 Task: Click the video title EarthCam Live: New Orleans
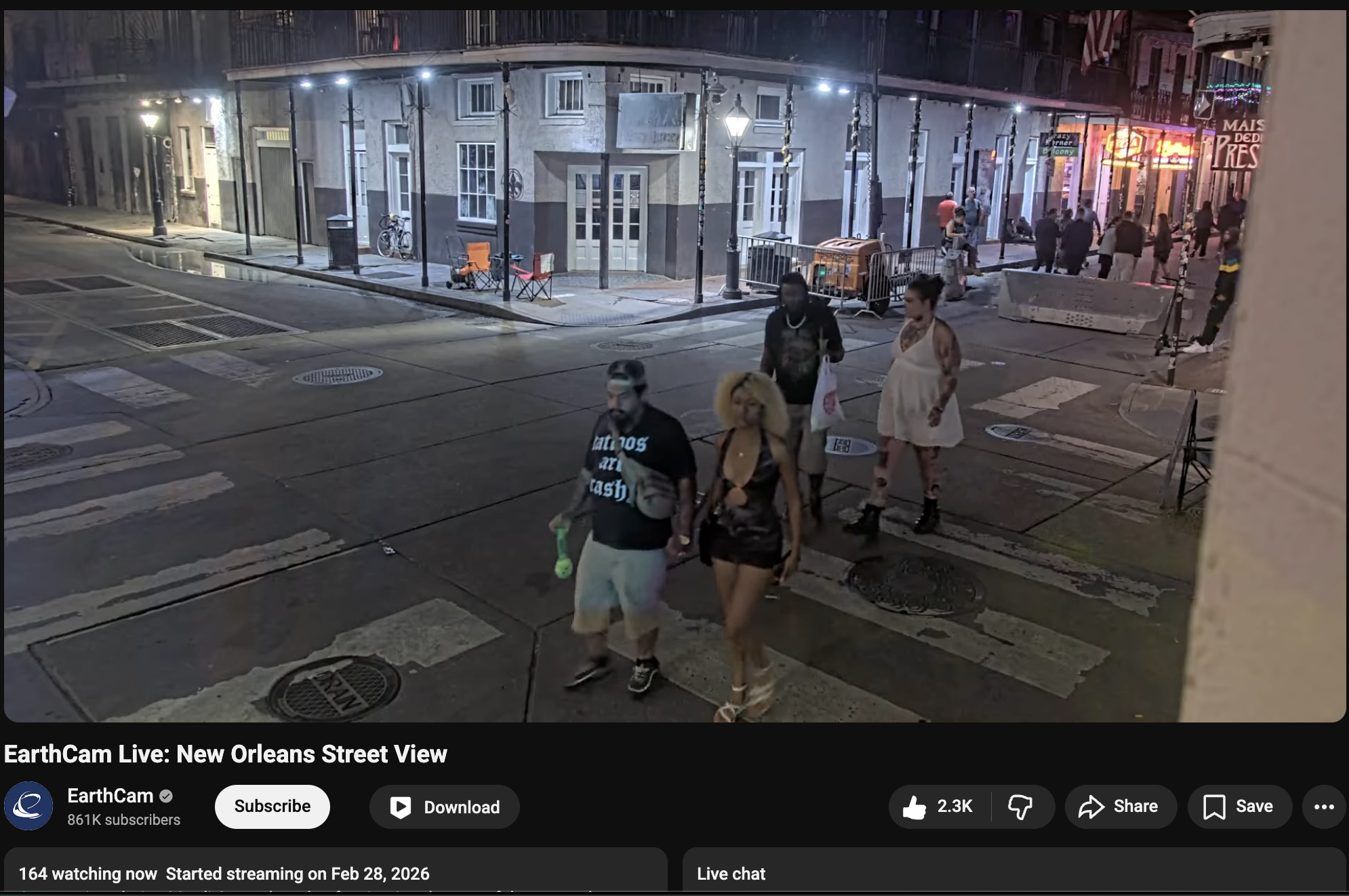point(226,754)
